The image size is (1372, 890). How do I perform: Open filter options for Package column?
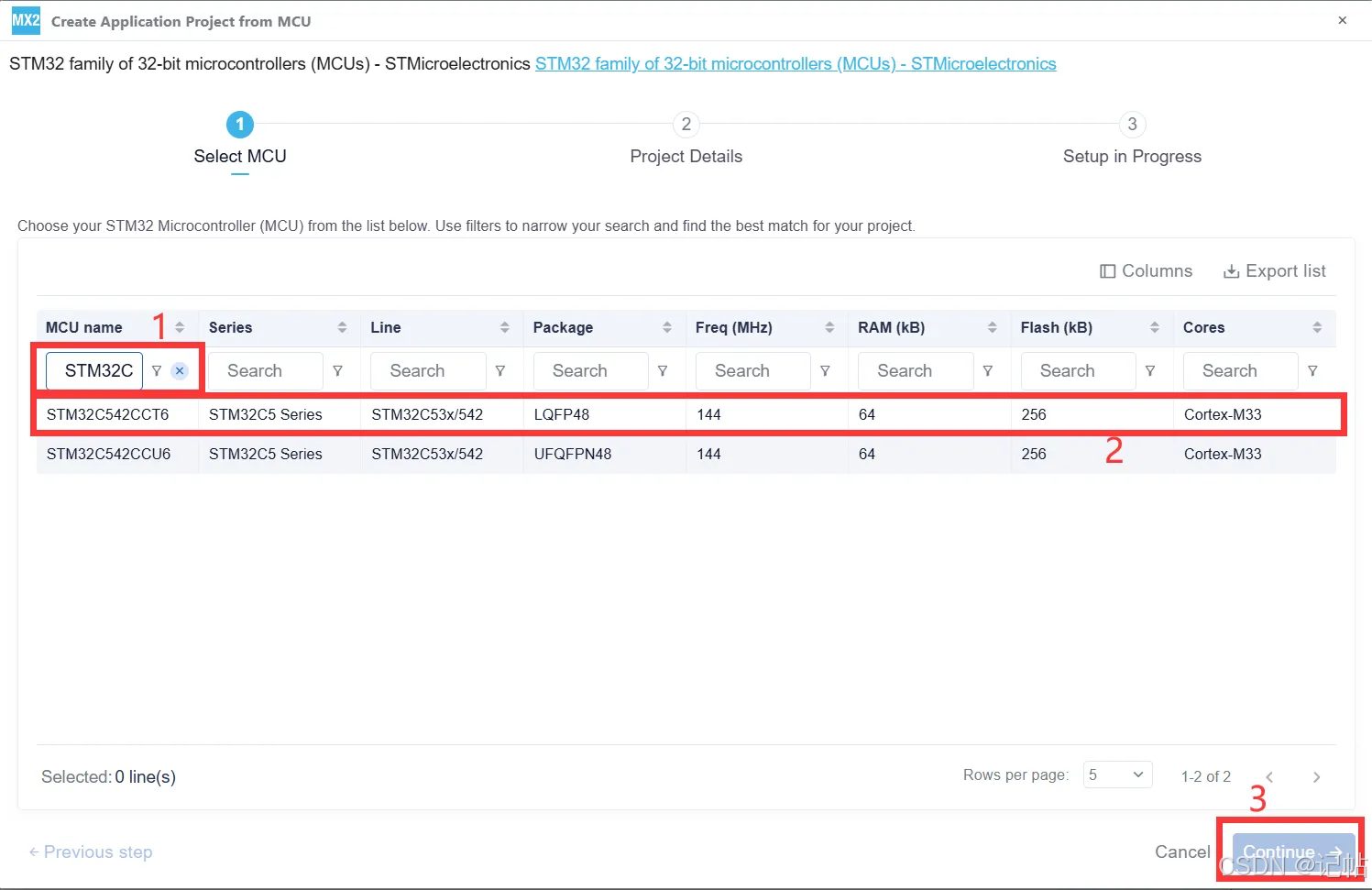[x=663, y=371]
